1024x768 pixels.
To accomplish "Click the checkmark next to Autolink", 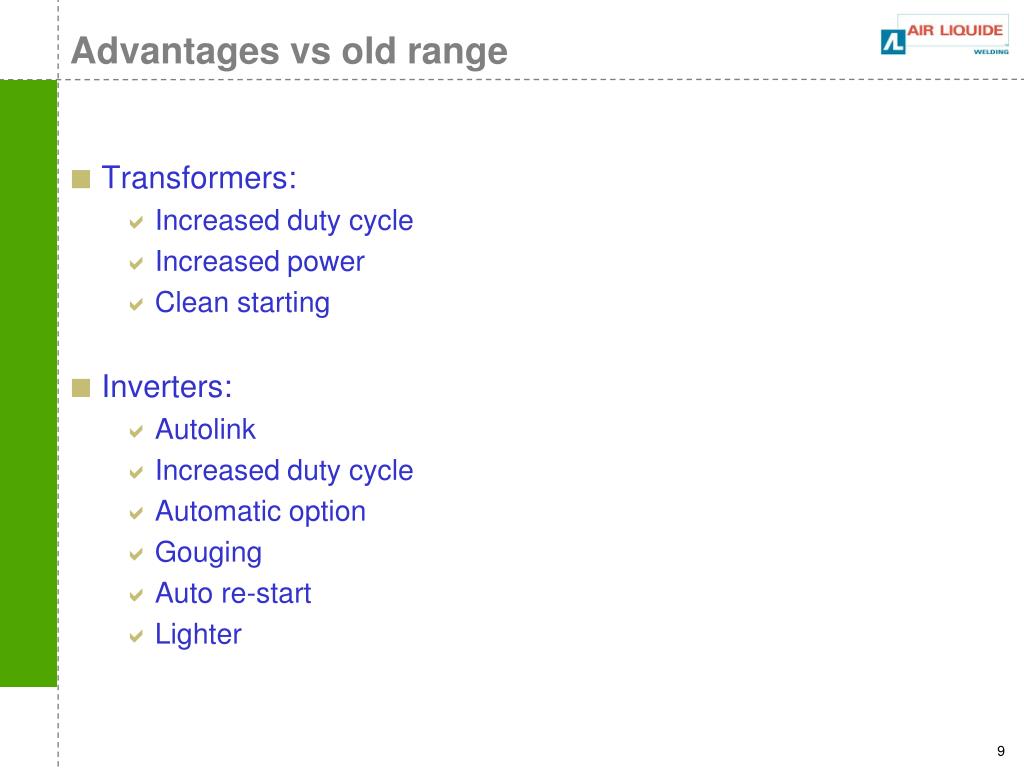I will pos(136,432).
